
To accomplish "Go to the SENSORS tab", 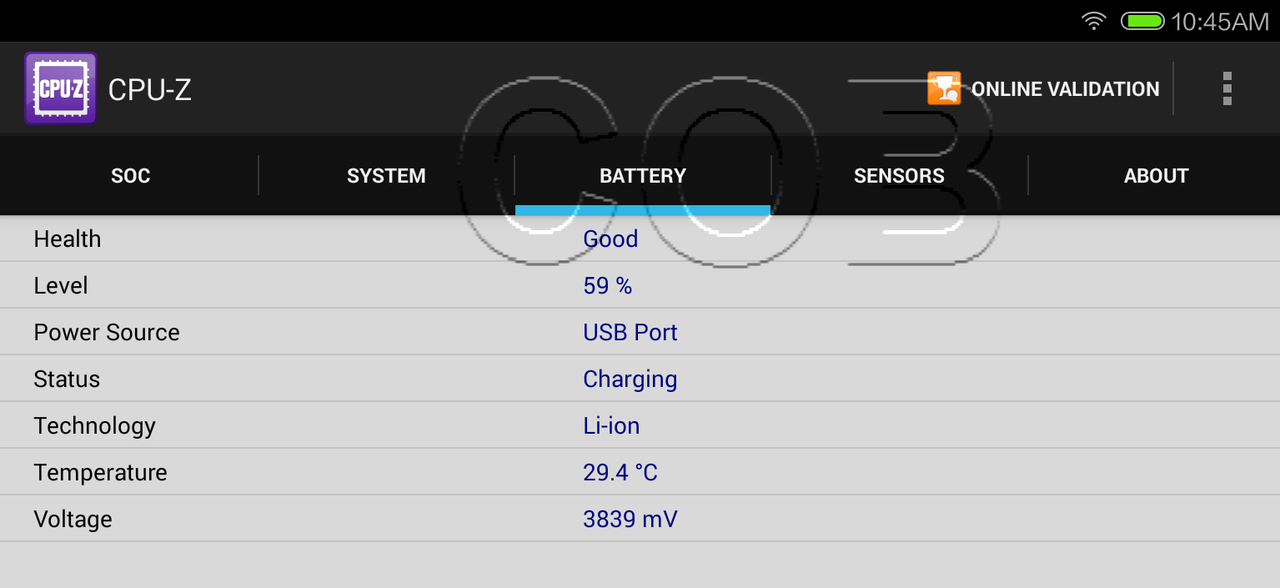I will coord(899,176).
